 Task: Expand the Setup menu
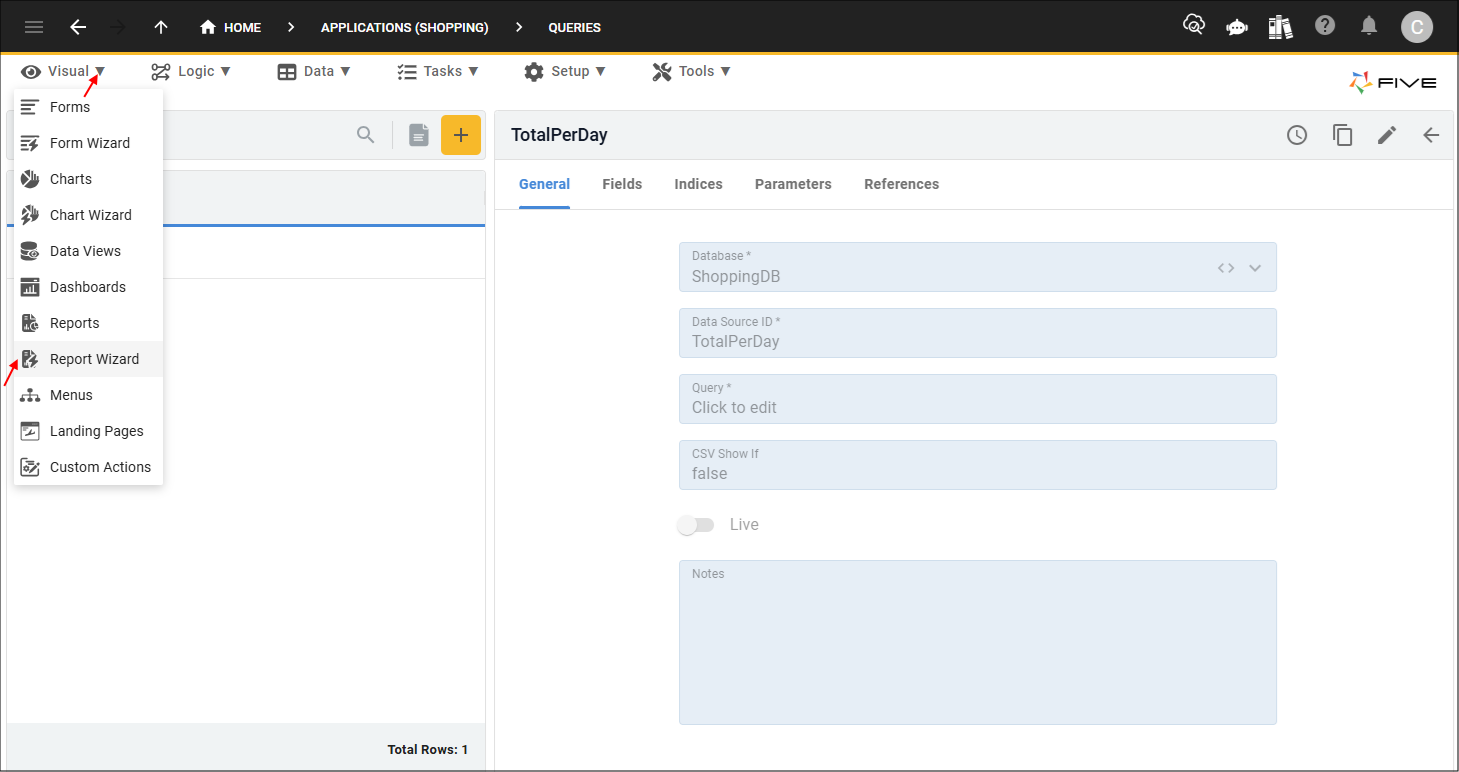point(565,71)
